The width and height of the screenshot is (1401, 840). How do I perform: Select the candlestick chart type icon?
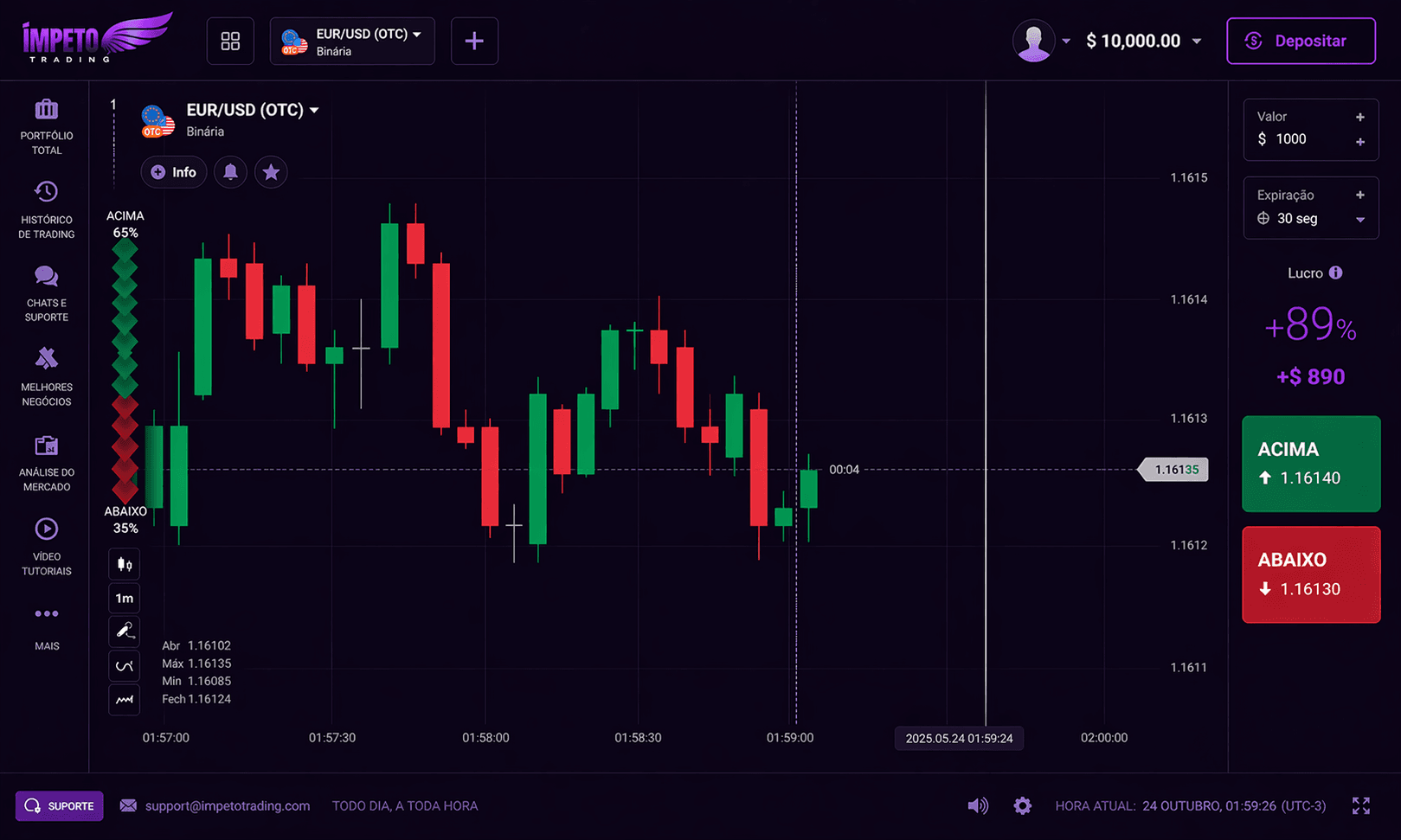[124, 563]
